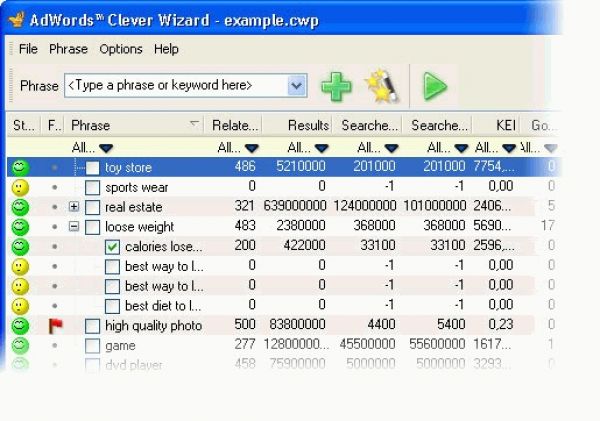Uncheck the calories lose checkbox
Viewport: 600px width, 421px height.
(112, 246)
